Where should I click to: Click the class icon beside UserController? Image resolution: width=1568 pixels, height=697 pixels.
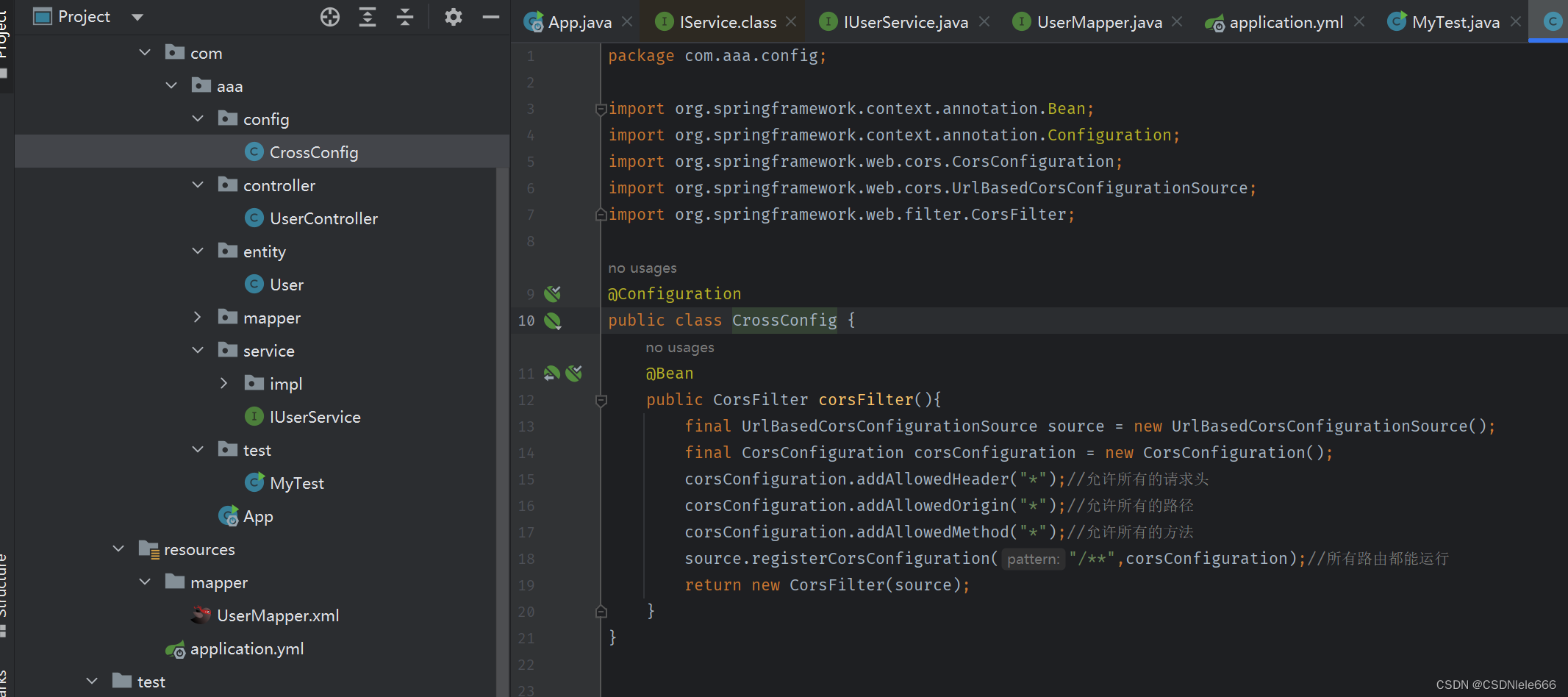254,218
